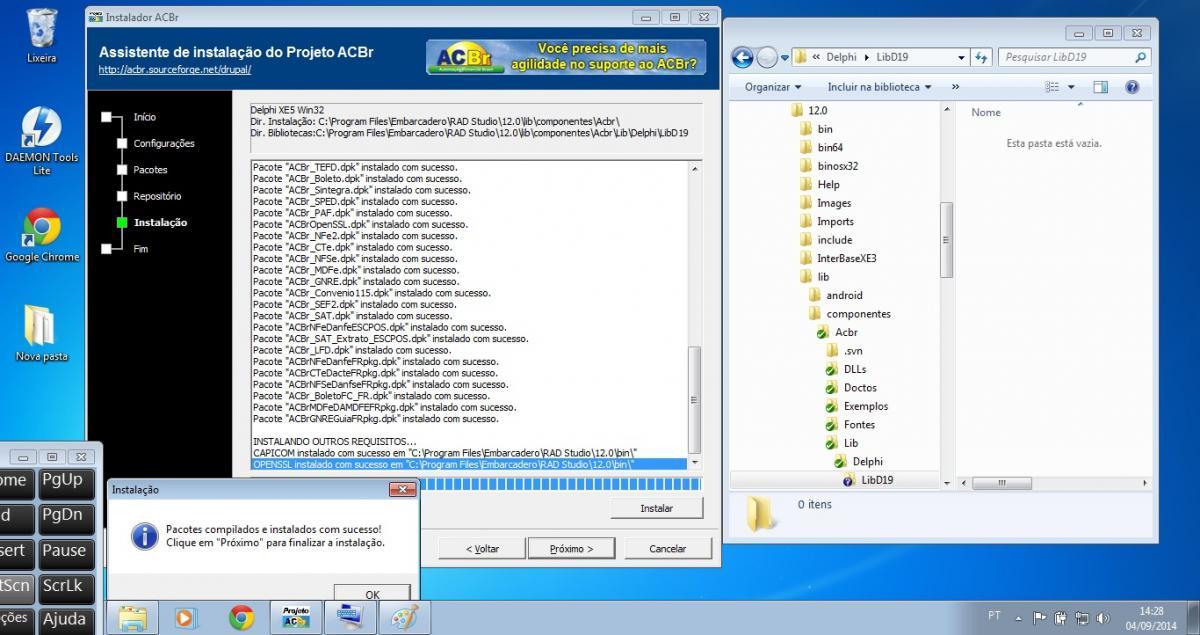
Task: Select the Repositório step checkbox
Action: [107, 196]
